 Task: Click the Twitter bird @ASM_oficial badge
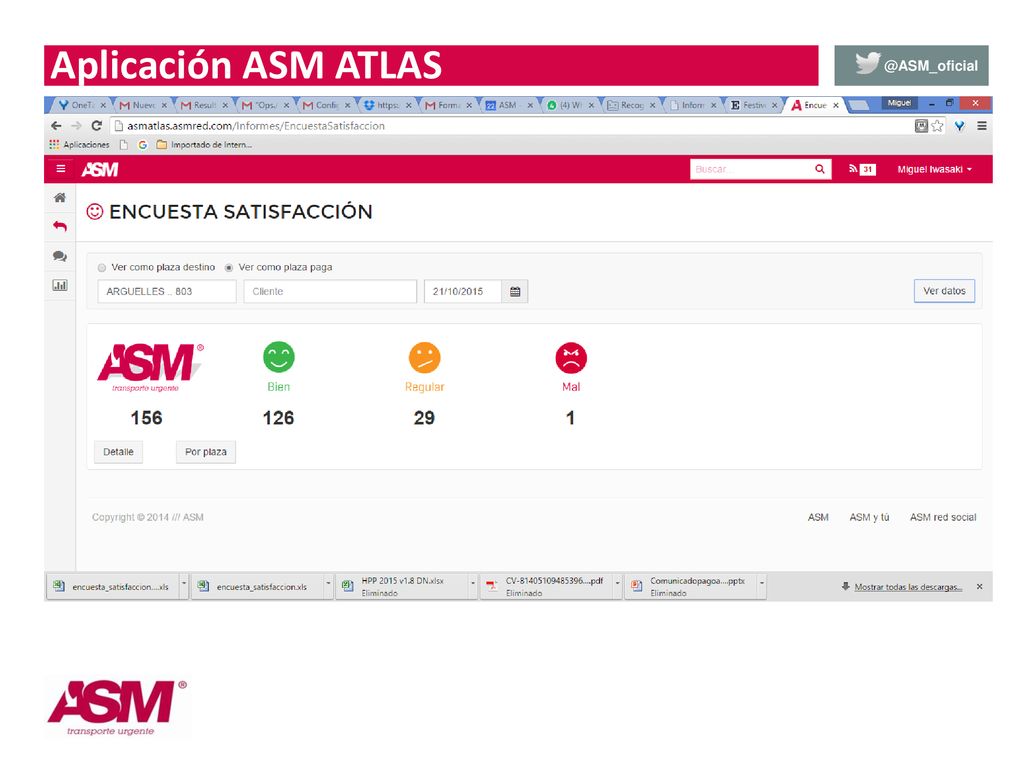(x=911, y=65)
